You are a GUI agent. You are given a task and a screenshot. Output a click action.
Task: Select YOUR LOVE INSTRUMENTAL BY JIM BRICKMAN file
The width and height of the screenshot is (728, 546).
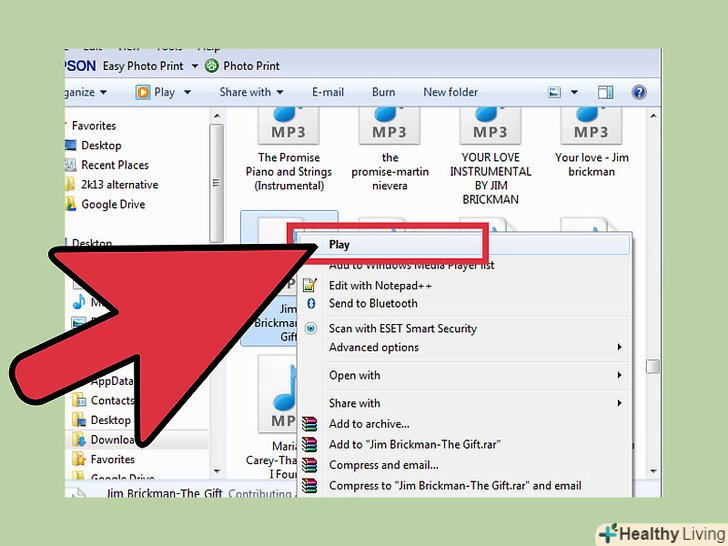pyautogui.click(x=490, y=156)
